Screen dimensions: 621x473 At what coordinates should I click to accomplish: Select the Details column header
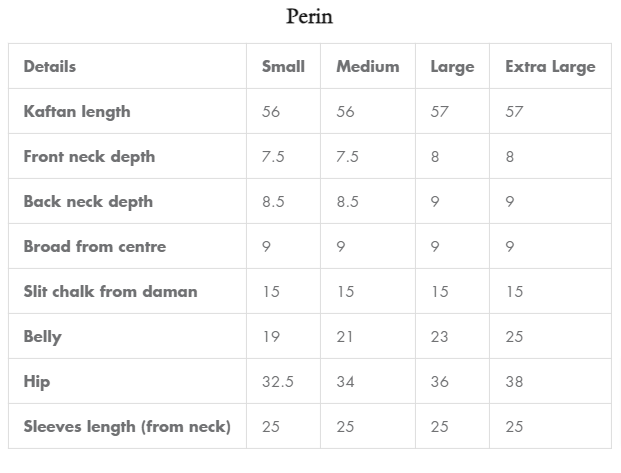(50, 67)
